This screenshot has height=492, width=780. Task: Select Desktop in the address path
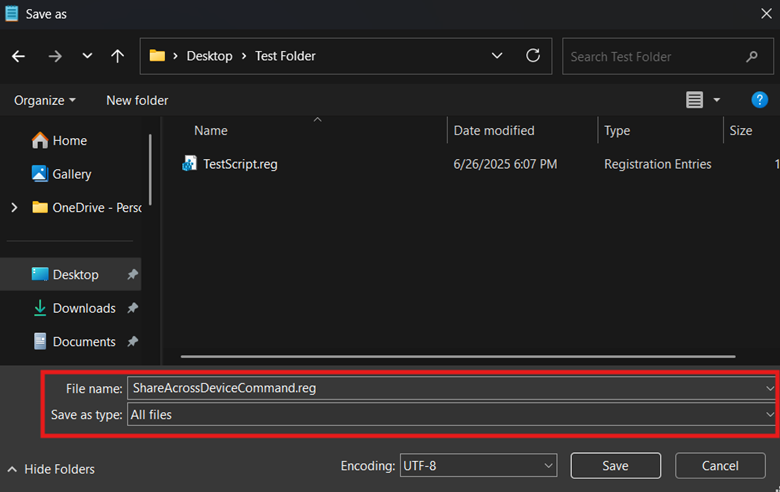point(209,56)
